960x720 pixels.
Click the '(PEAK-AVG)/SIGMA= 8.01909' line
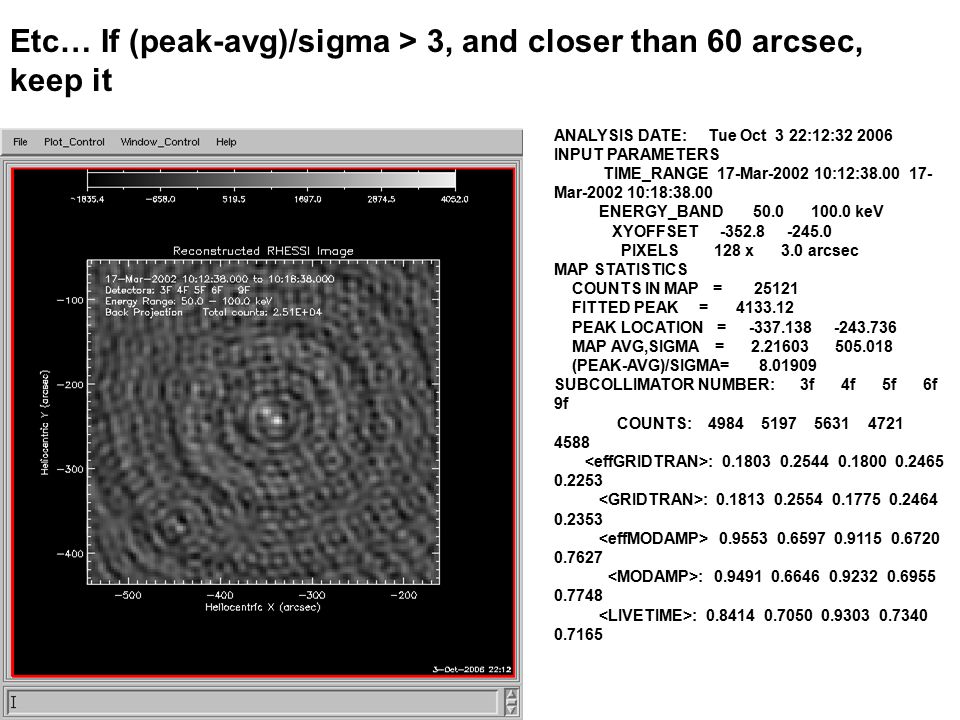[x=694, y=366]
